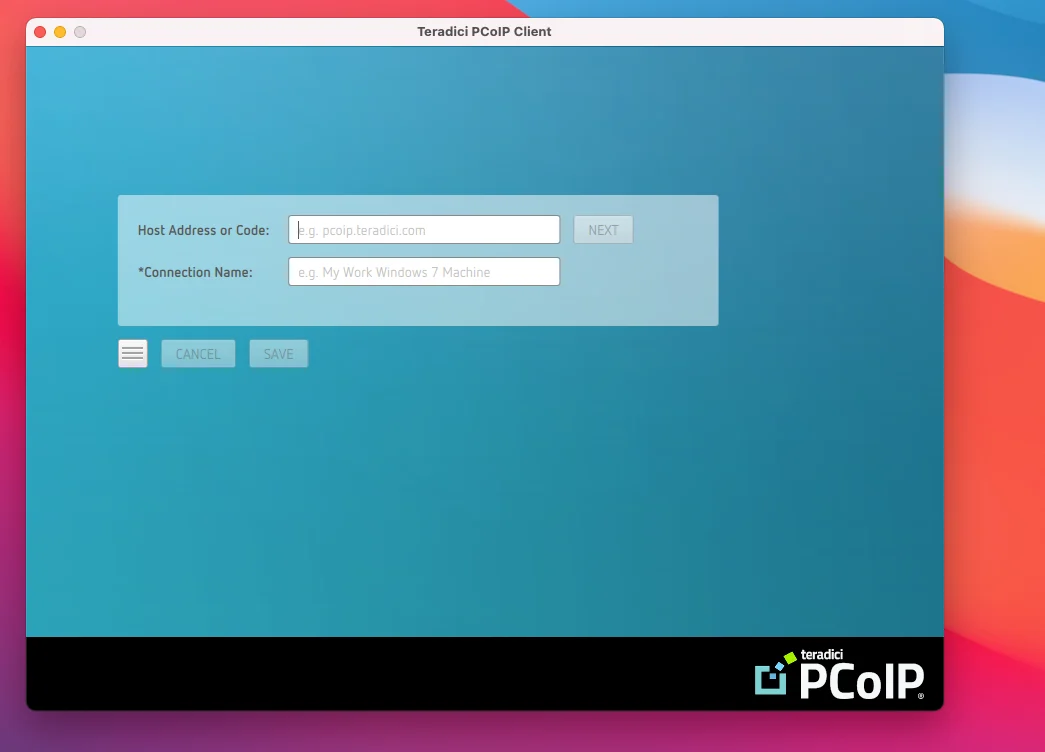The height and width of the screenshot is (752, 1045).
Task: Open the hamburger menu icon
Action: [133, 353]
